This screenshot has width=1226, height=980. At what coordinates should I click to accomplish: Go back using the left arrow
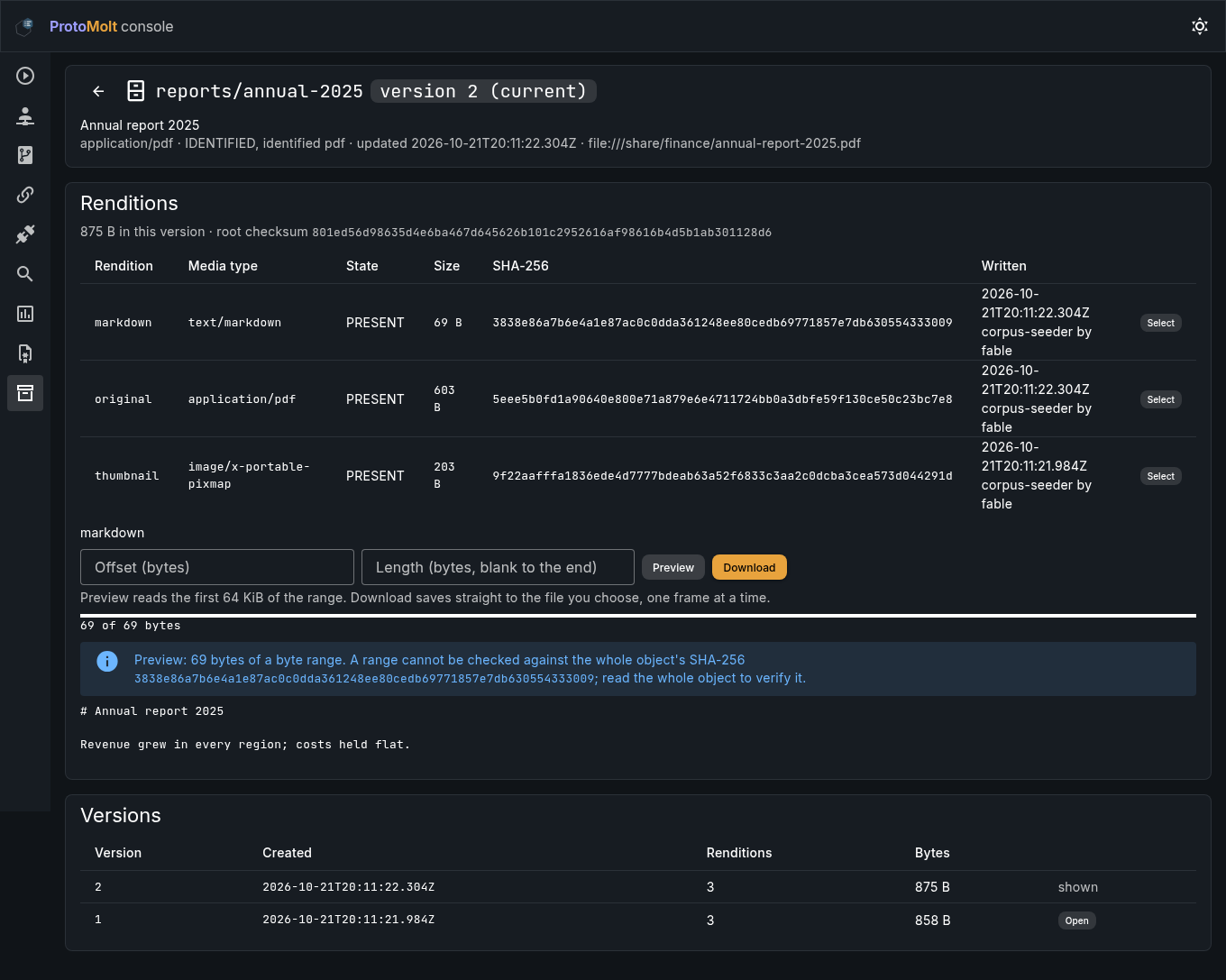coord(98,91)
